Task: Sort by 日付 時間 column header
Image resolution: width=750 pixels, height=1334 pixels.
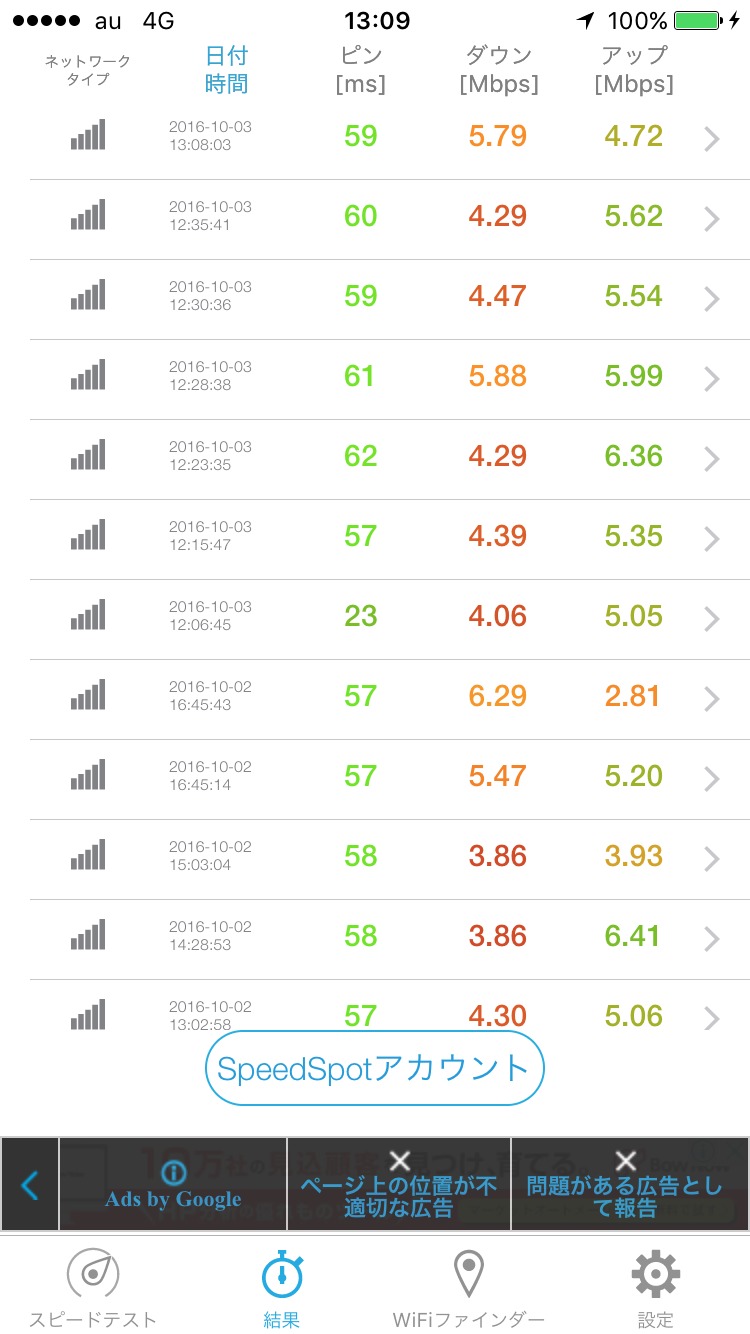Action: 226,70
